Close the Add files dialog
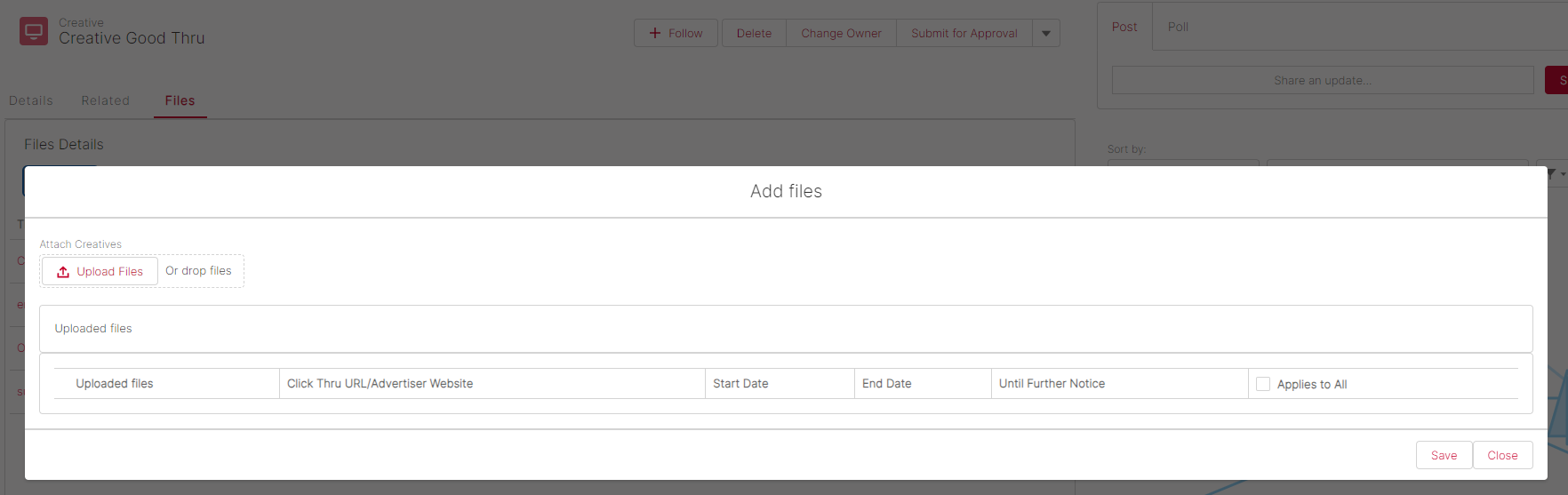 point(1502,455)
